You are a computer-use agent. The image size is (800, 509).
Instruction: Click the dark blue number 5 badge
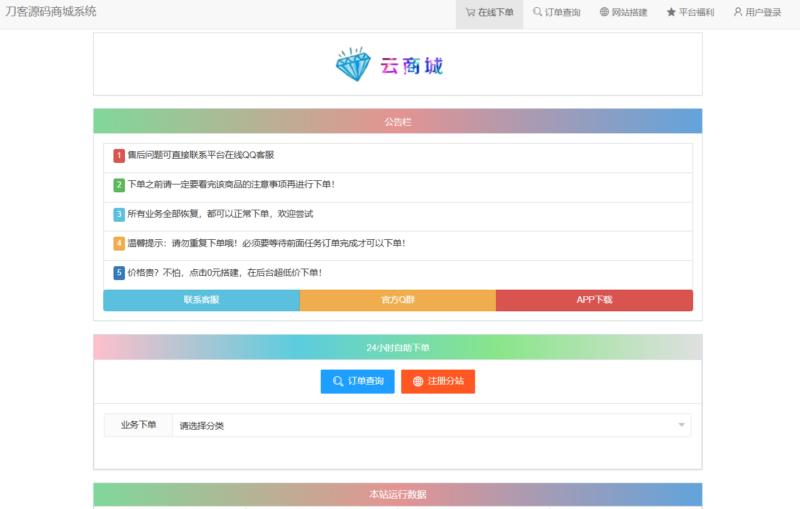click(x=119, y=273)
